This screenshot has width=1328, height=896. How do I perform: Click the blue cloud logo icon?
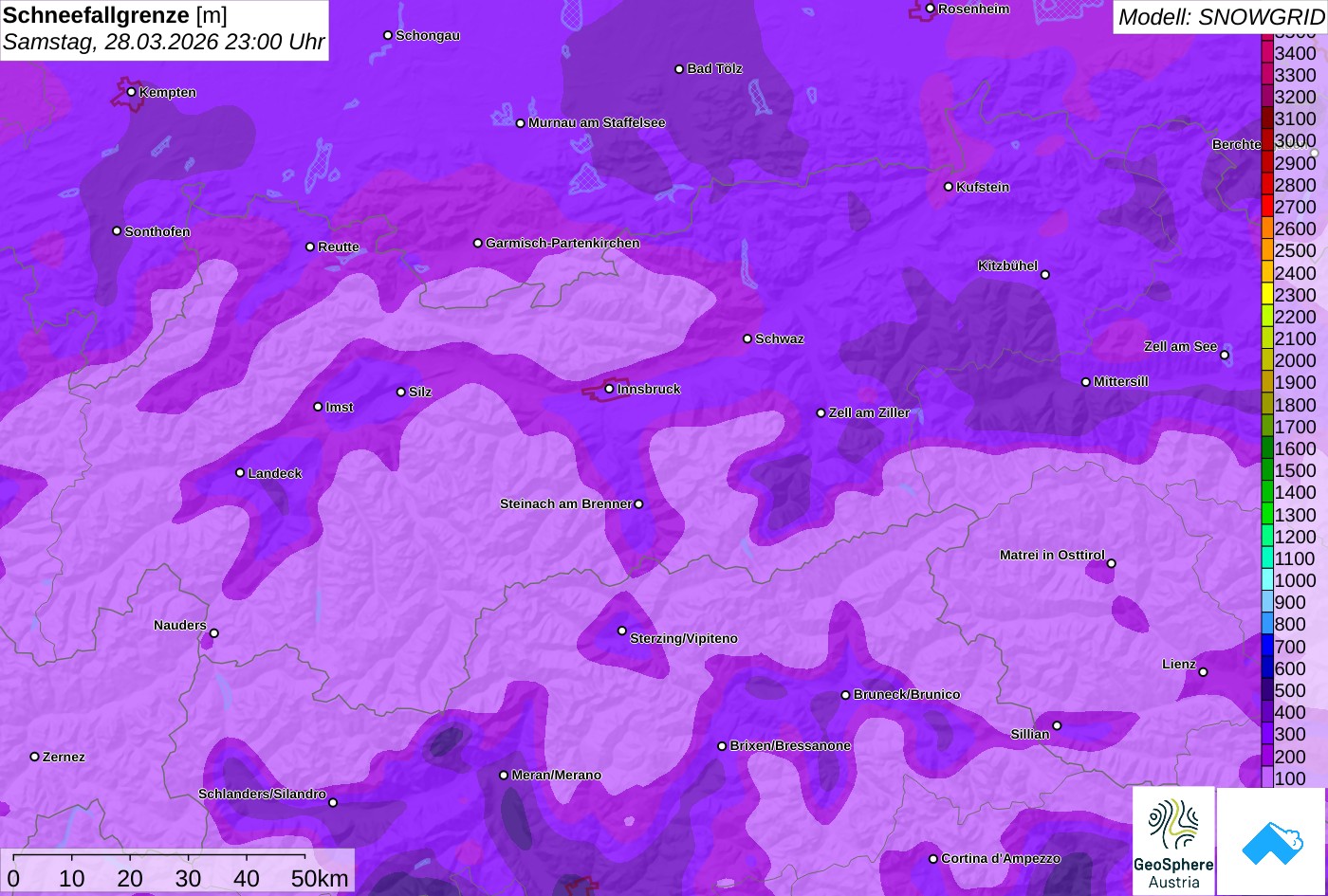click(x=1271, y=842)
